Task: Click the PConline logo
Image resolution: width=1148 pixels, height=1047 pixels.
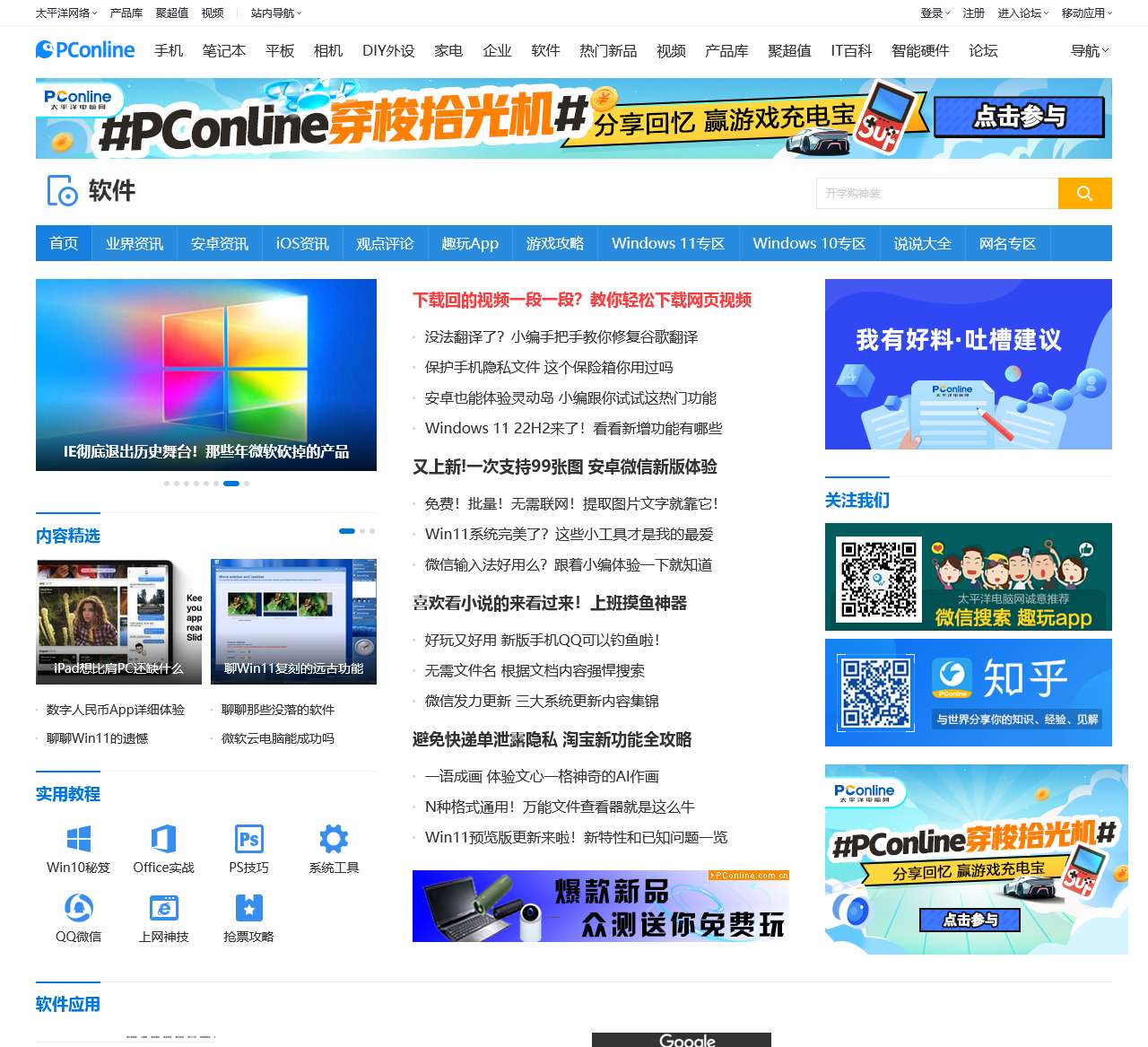Action: coord(85,50)
